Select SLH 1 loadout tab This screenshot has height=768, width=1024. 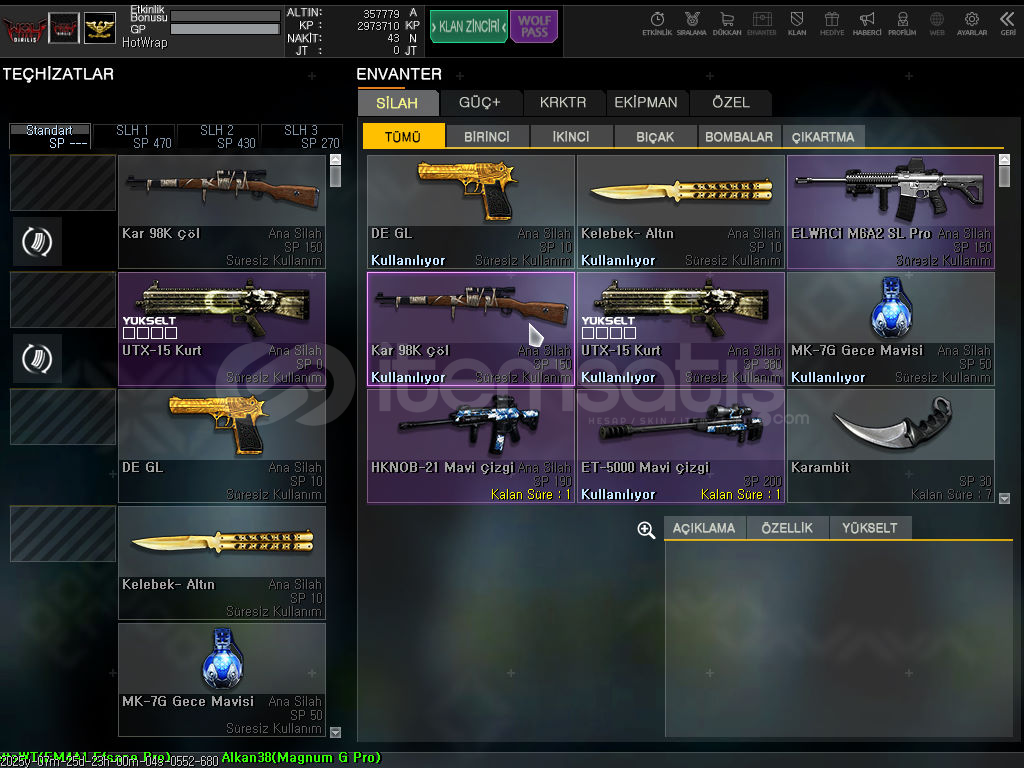point(134,136)
